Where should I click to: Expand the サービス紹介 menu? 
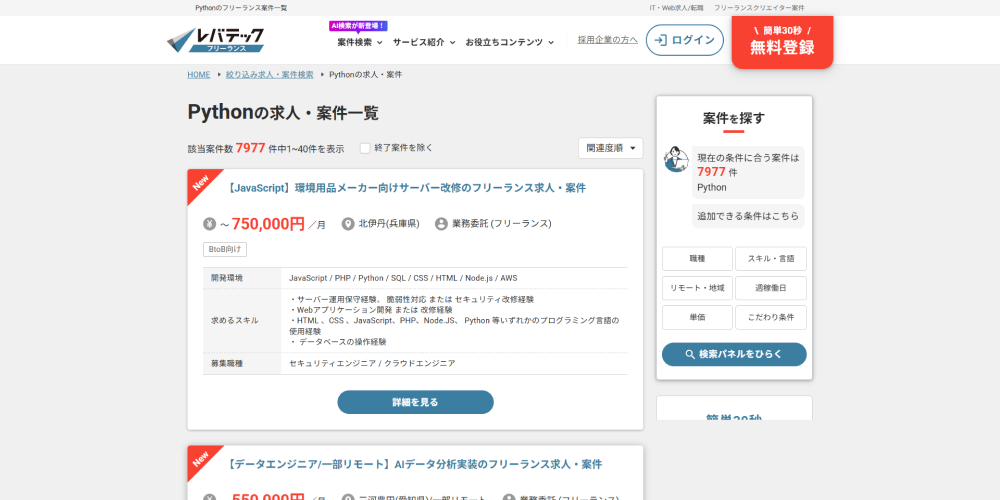424,42
